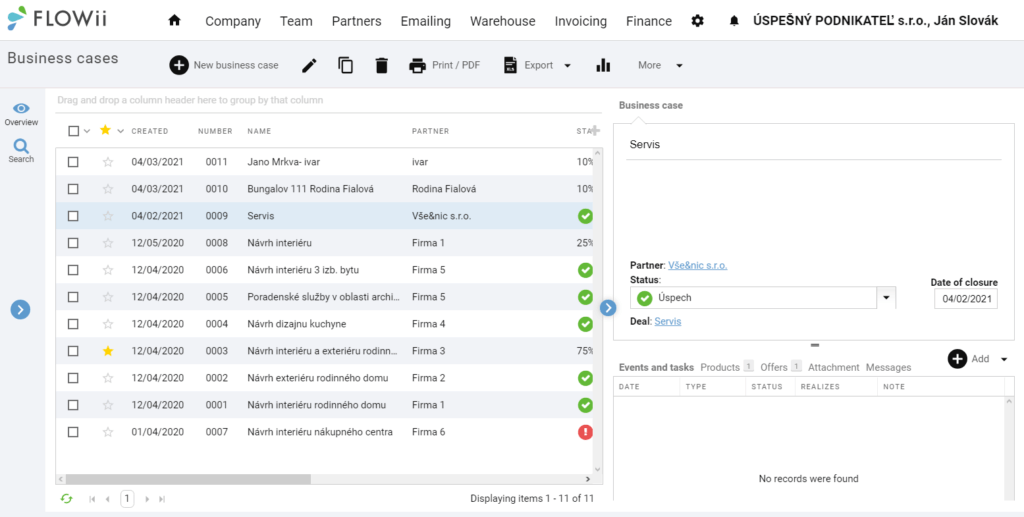Expand the left sidebar arrow button
The image size is (1024, 517).
point(20,309)
